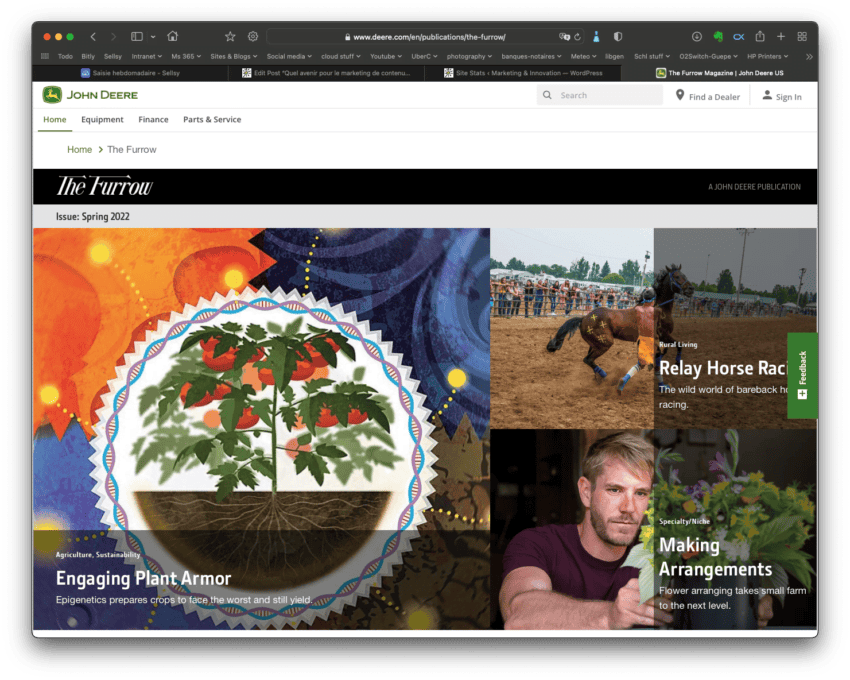The image size is (850, 680).
Task: Open the Todo bookmark
Action: click(65, 56)
